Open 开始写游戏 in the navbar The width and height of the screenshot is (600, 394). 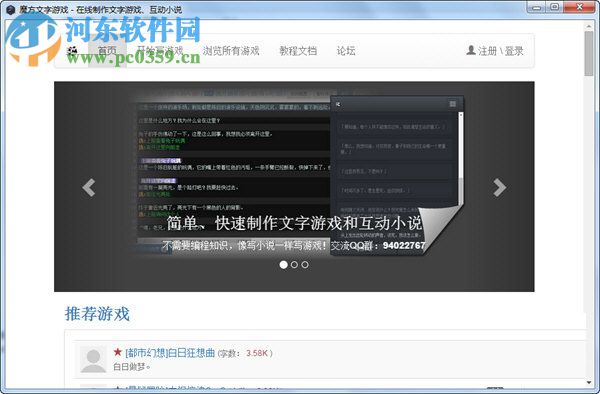click(160, 51)
